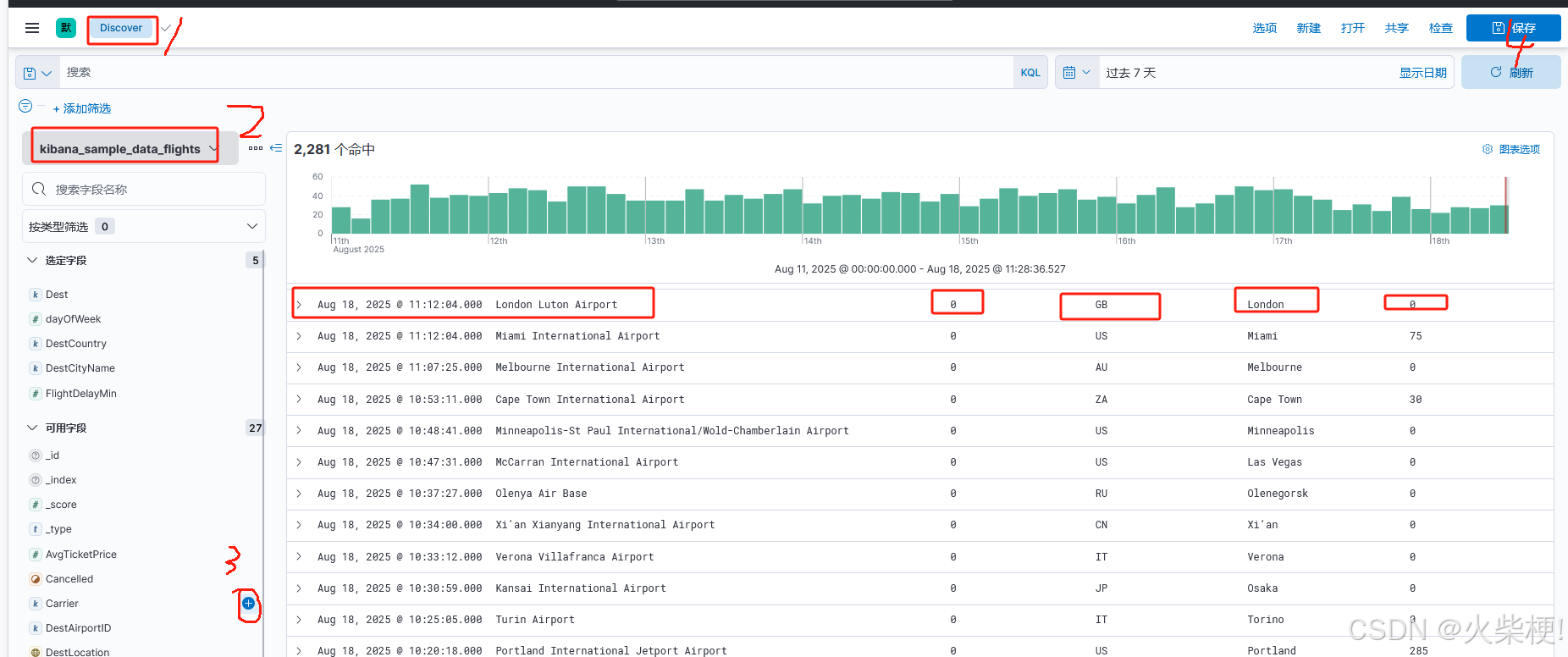This screenshot has height=657, width=1568.
Task: Click the Xi'an Xianyang International Airport cell
Action: 605,525
